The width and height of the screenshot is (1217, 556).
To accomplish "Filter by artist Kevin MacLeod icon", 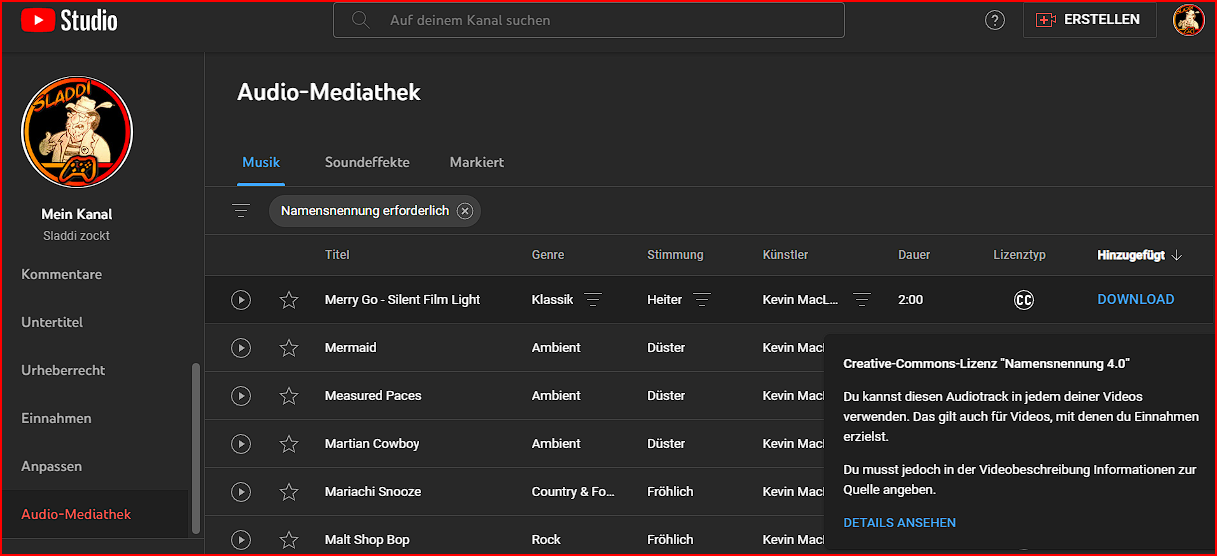I will coord(862,300).
